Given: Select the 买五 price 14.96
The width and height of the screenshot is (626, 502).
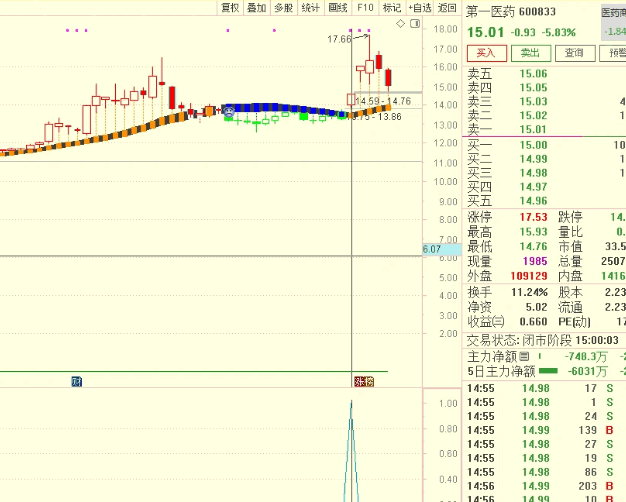Looking at the screenshot, I should point(533,201).
